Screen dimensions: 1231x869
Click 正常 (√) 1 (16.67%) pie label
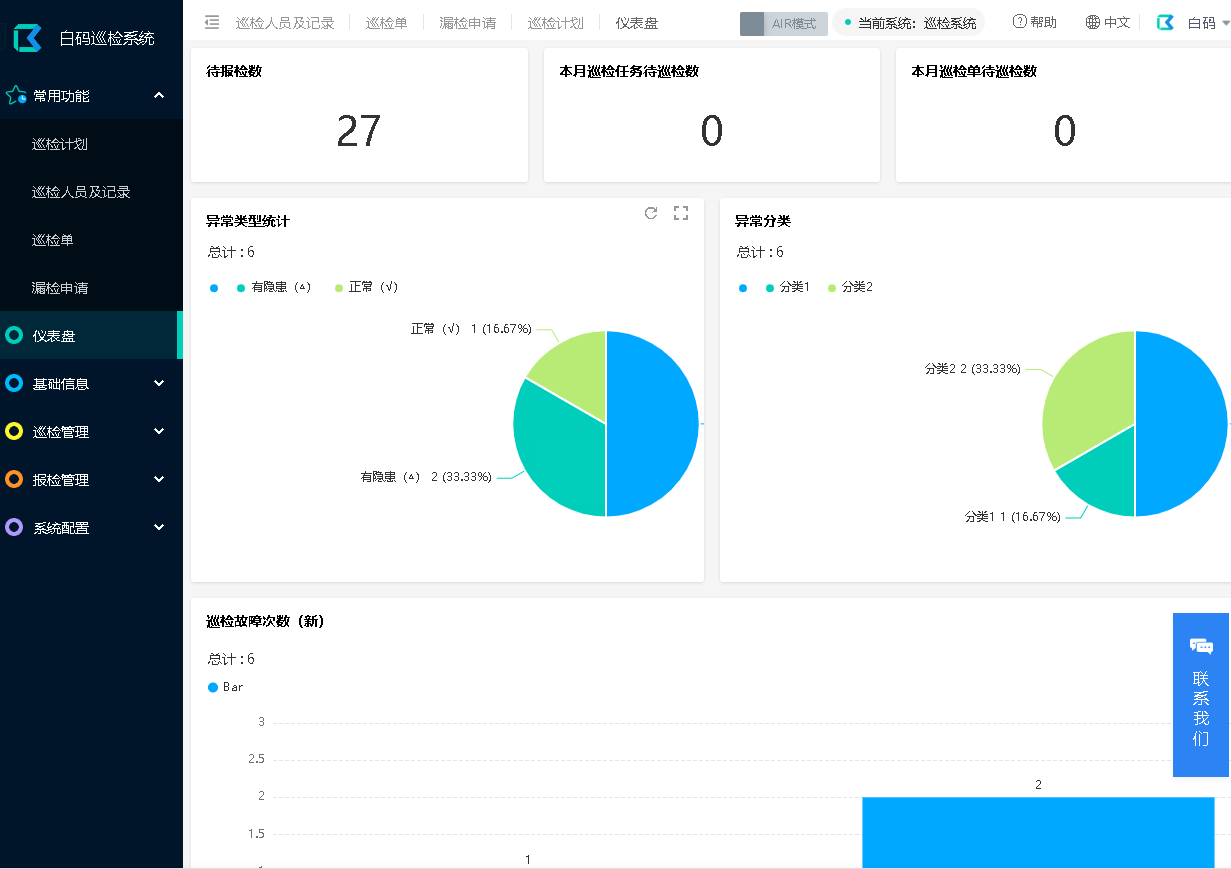click(x=471, y=329)
